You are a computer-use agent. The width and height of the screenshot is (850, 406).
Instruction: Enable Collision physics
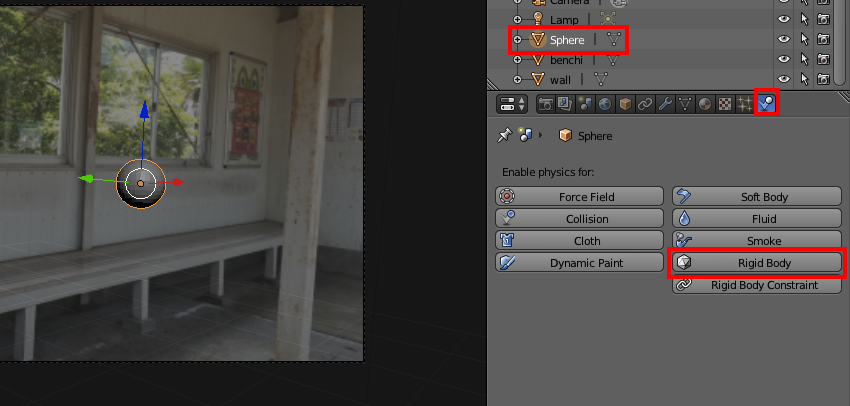point(579,218)
